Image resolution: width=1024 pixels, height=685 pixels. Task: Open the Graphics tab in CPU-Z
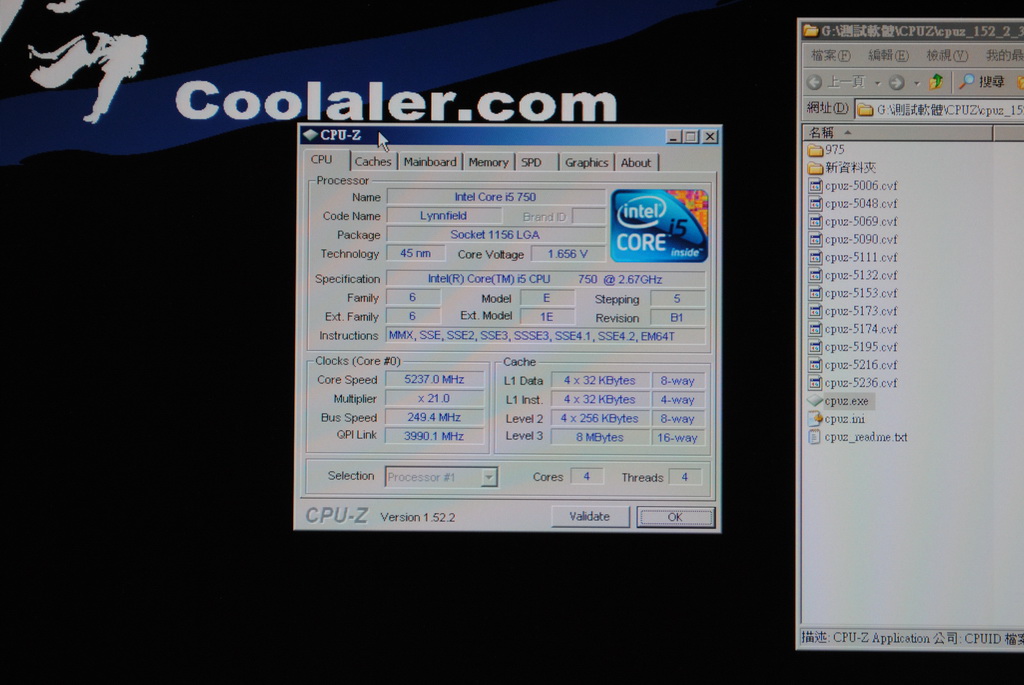tap(586, 162)
